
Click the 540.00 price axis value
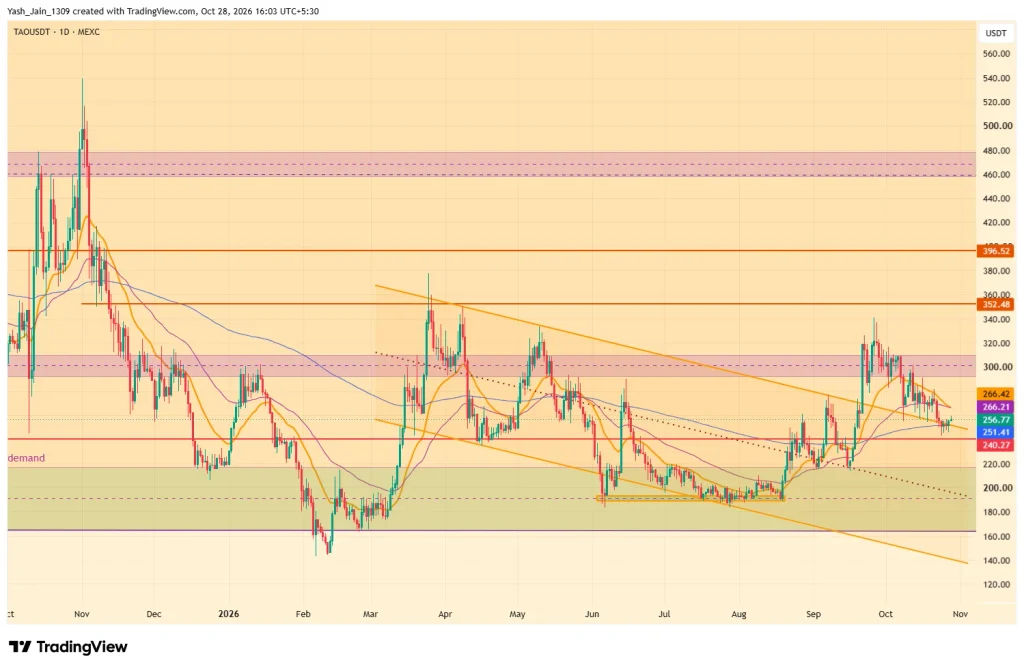click(997, 78)
